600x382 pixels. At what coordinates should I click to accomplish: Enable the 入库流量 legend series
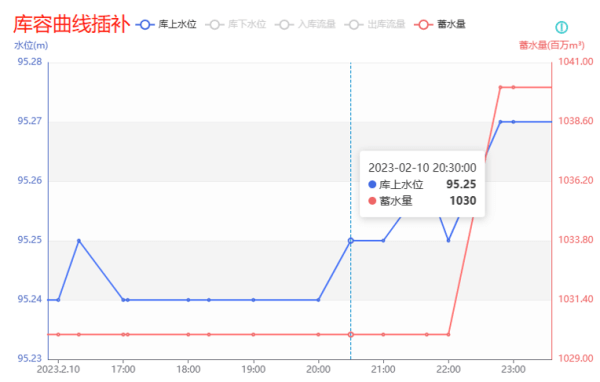305,24
